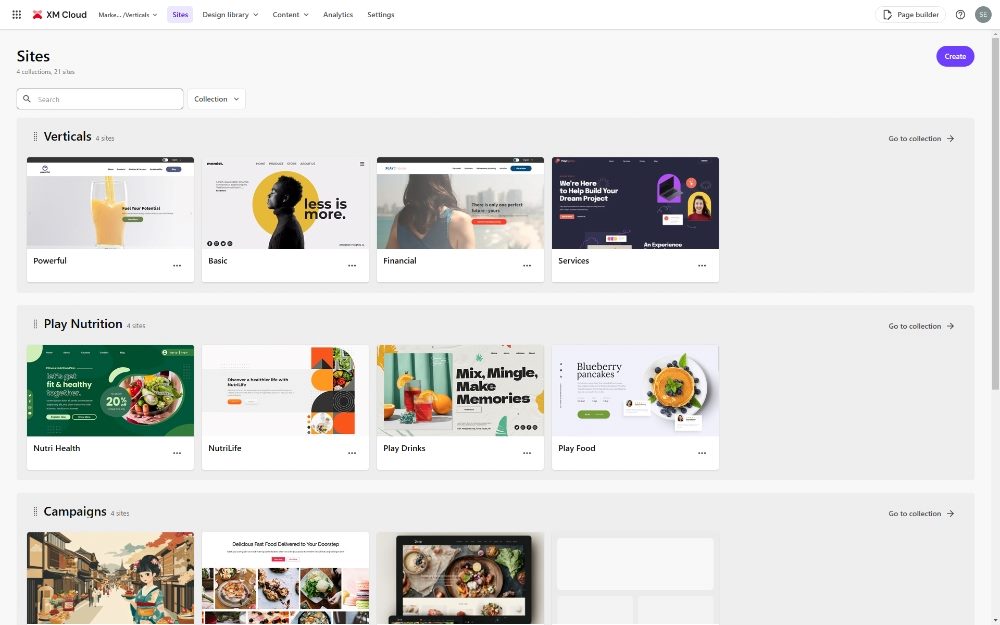The image size is (1000, 625).
Task: Click the XM Cloud logo
Action: click(59, 15)
